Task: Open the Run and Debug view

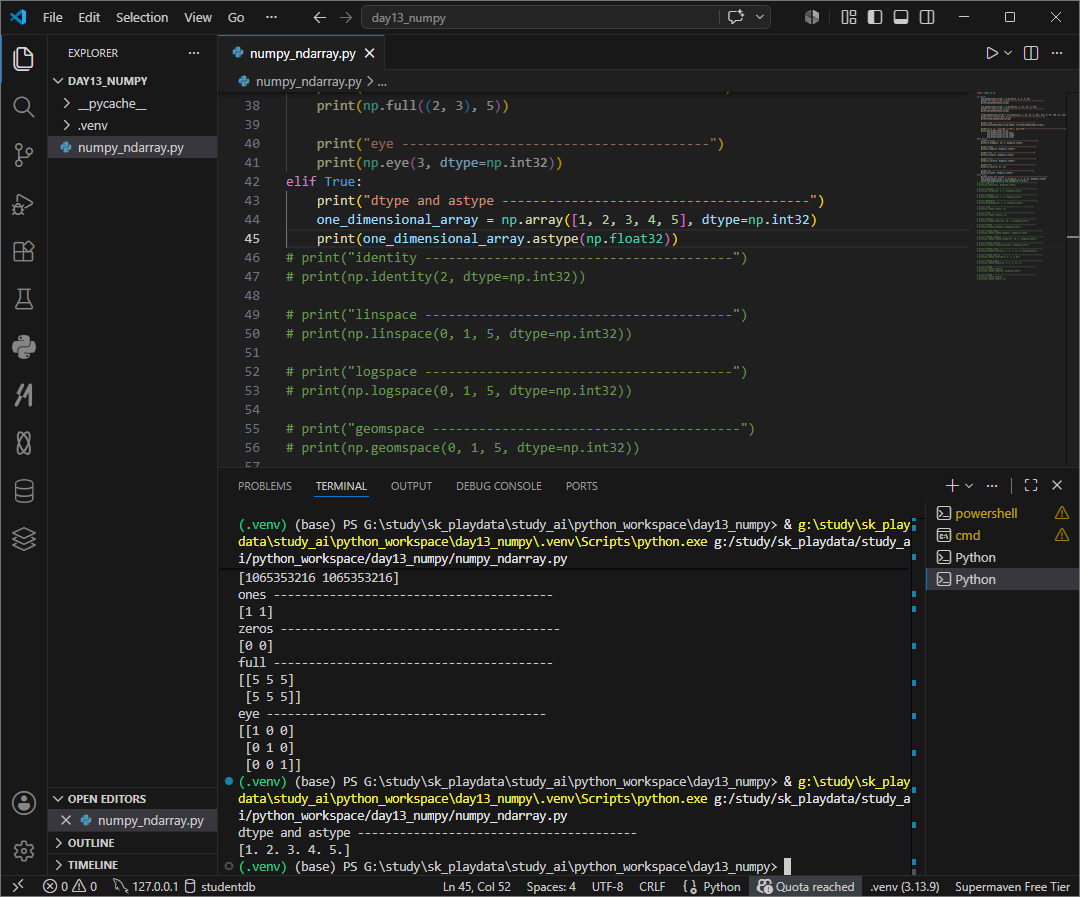Action: (x=23, y=204)
